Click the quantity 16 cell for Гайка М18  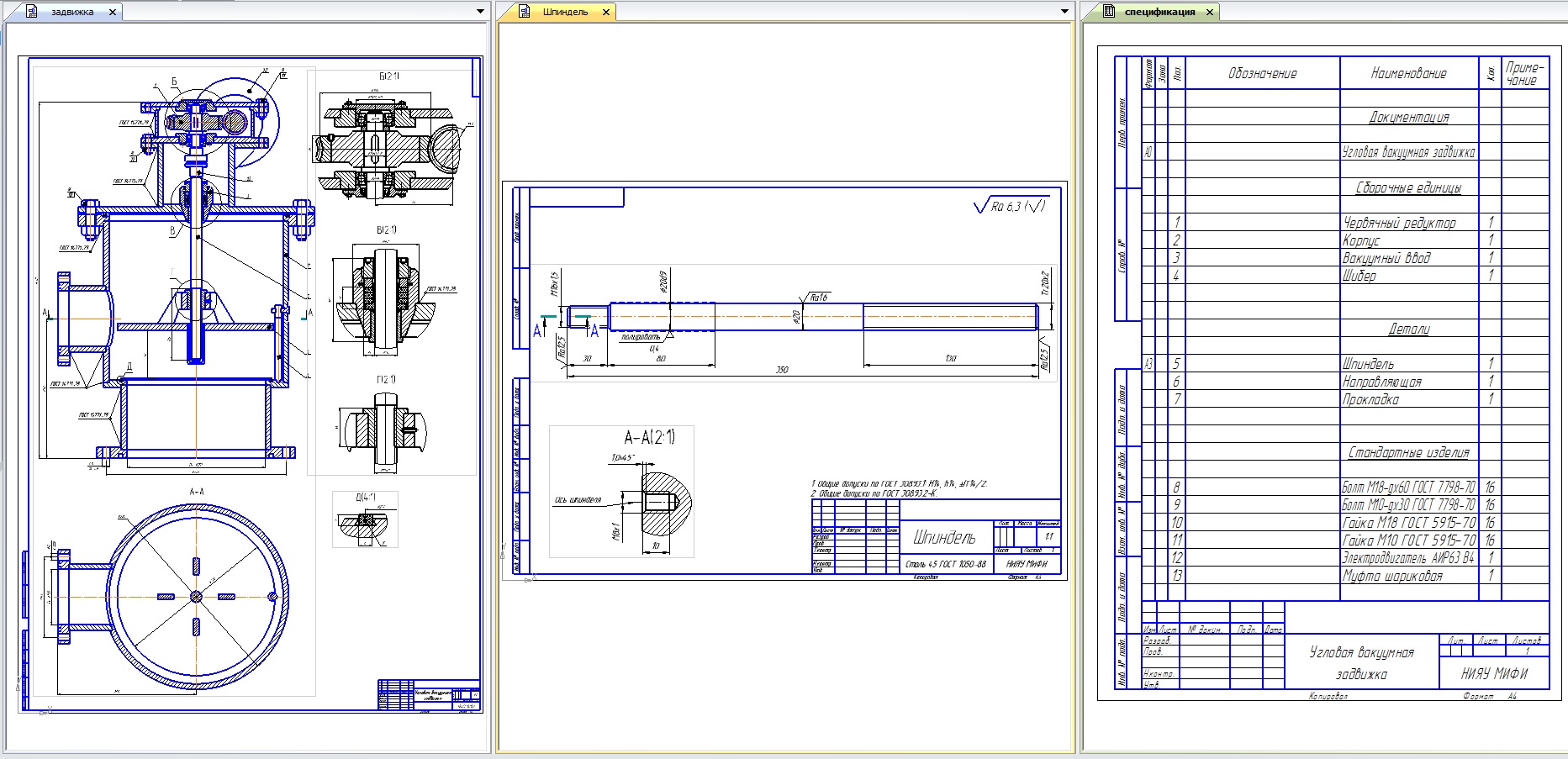tap(1490, 523)
